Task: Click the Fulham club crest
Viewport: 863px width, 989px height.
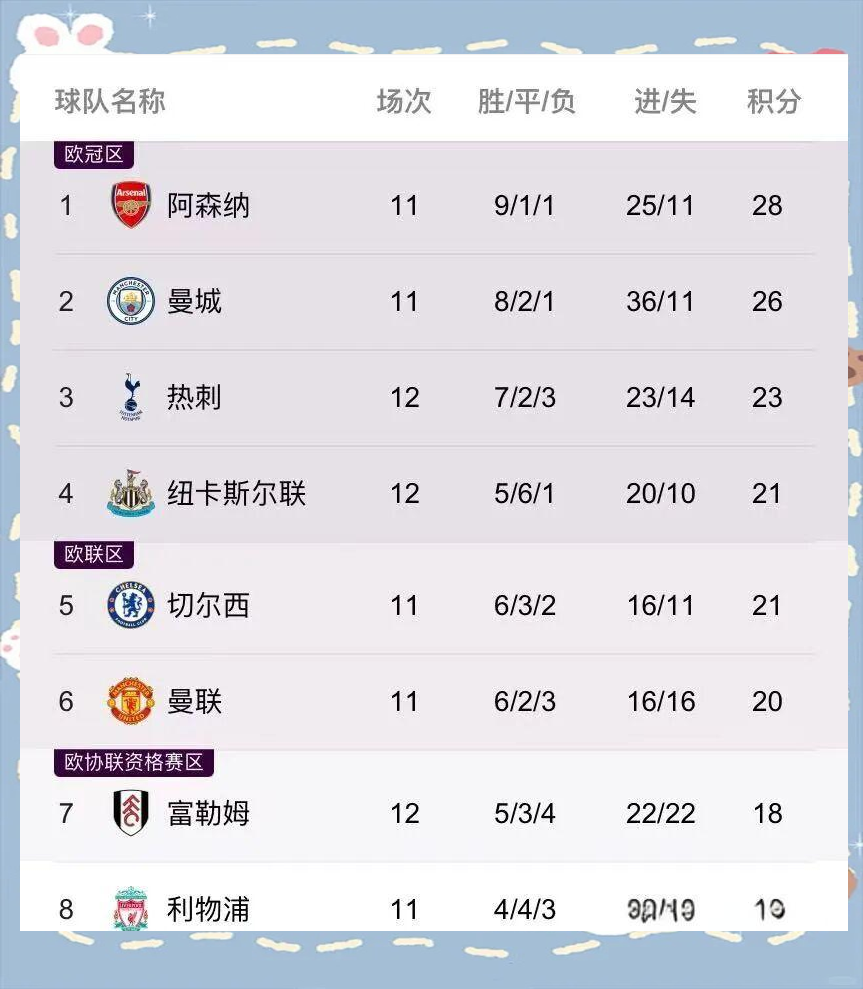Action: pyautogui.click(x=129, y=813)
